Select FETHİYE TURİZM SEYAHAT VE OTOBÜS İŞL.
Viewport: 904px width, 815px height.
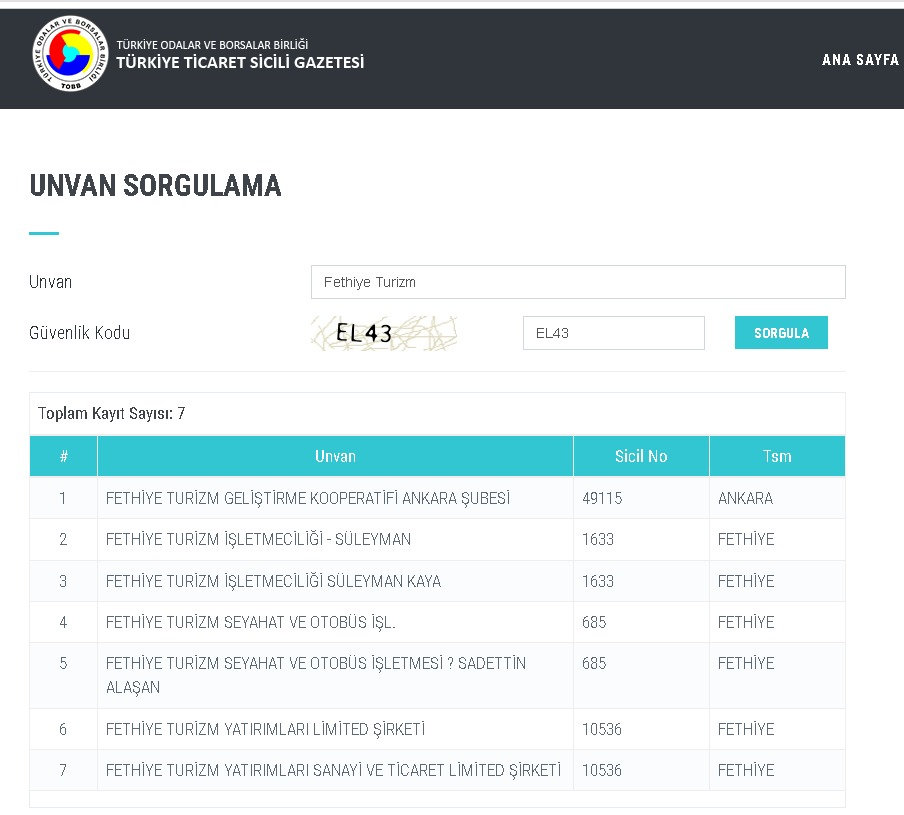pos(251,622)
